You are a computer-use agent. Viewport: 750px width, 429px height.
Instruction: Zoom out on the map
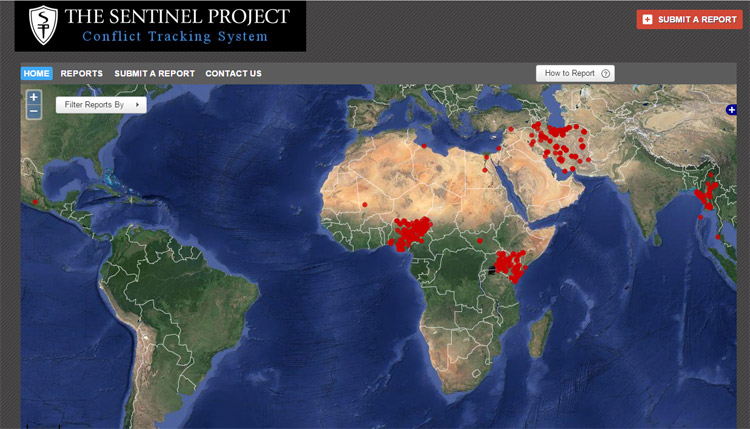click(x=34, y=111)
